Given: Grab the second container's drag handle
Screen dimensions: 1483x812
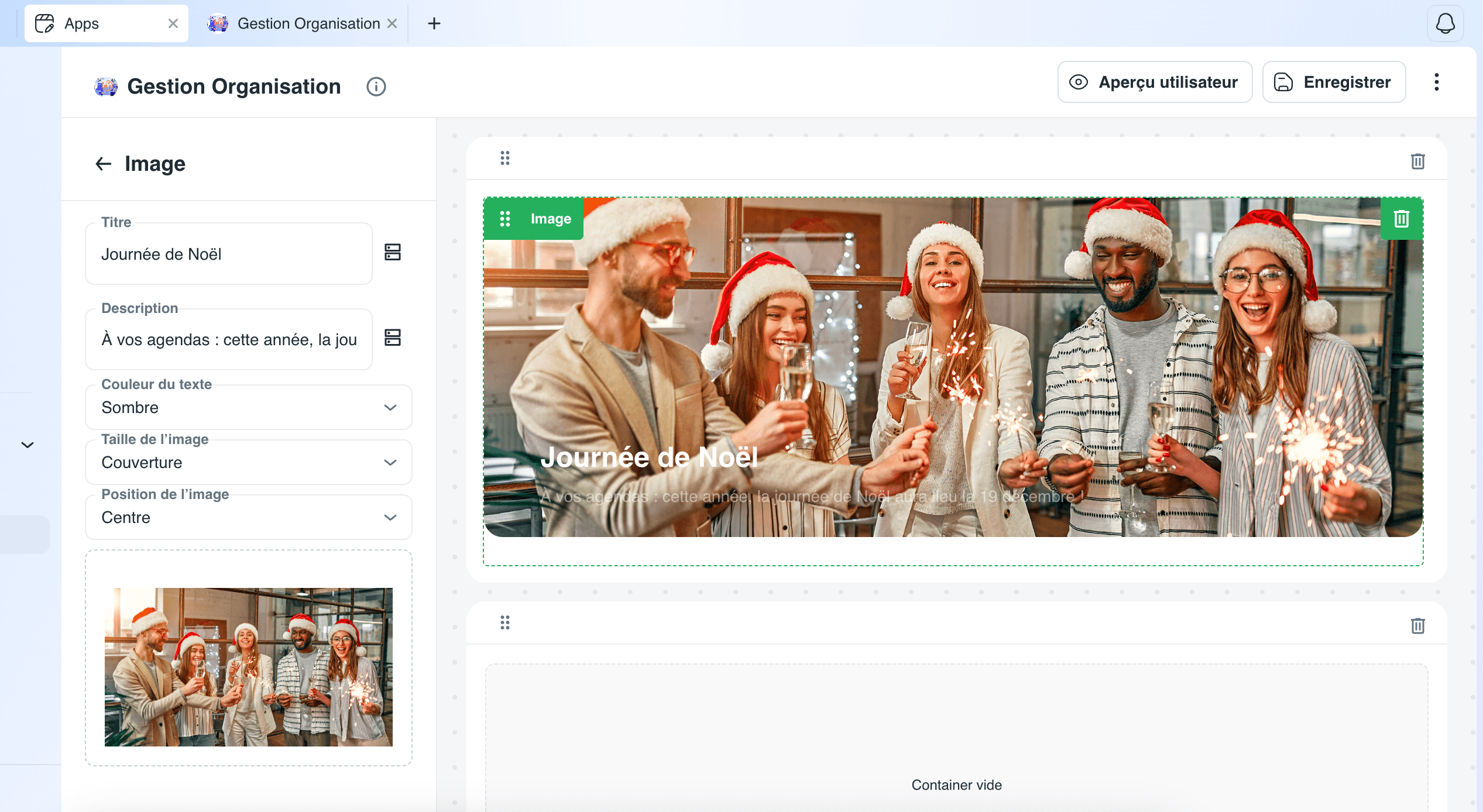Looking at the screenshot, I should [504, 622].
